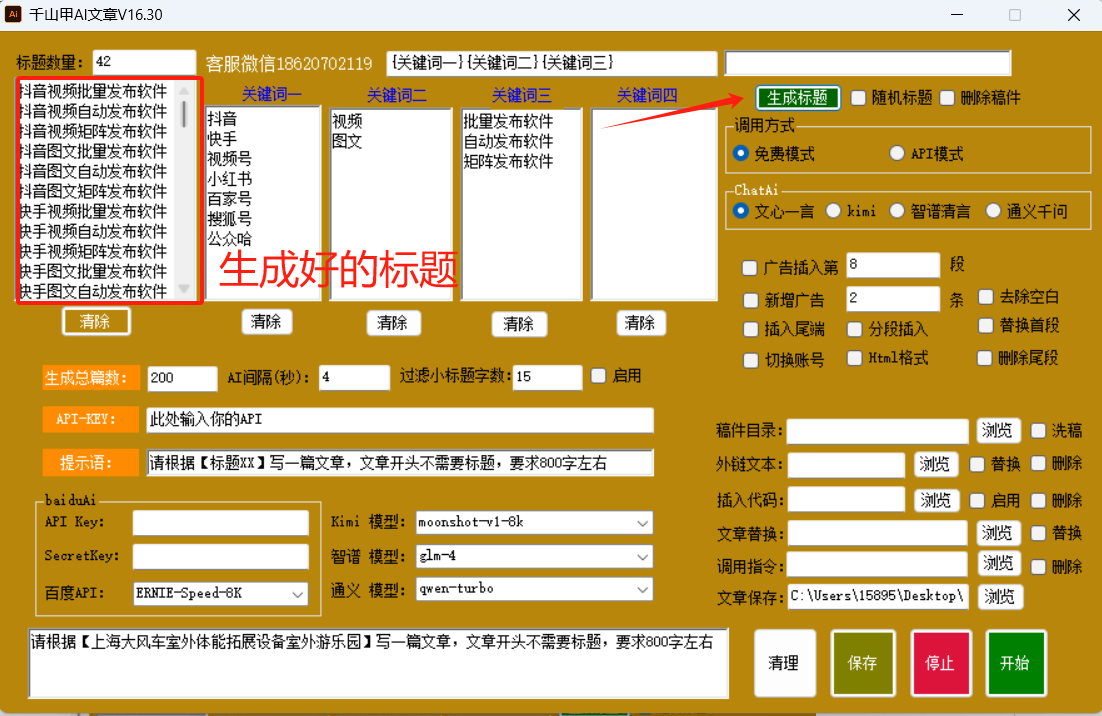Click title list scroll down arrow

[x=184, y=289]
